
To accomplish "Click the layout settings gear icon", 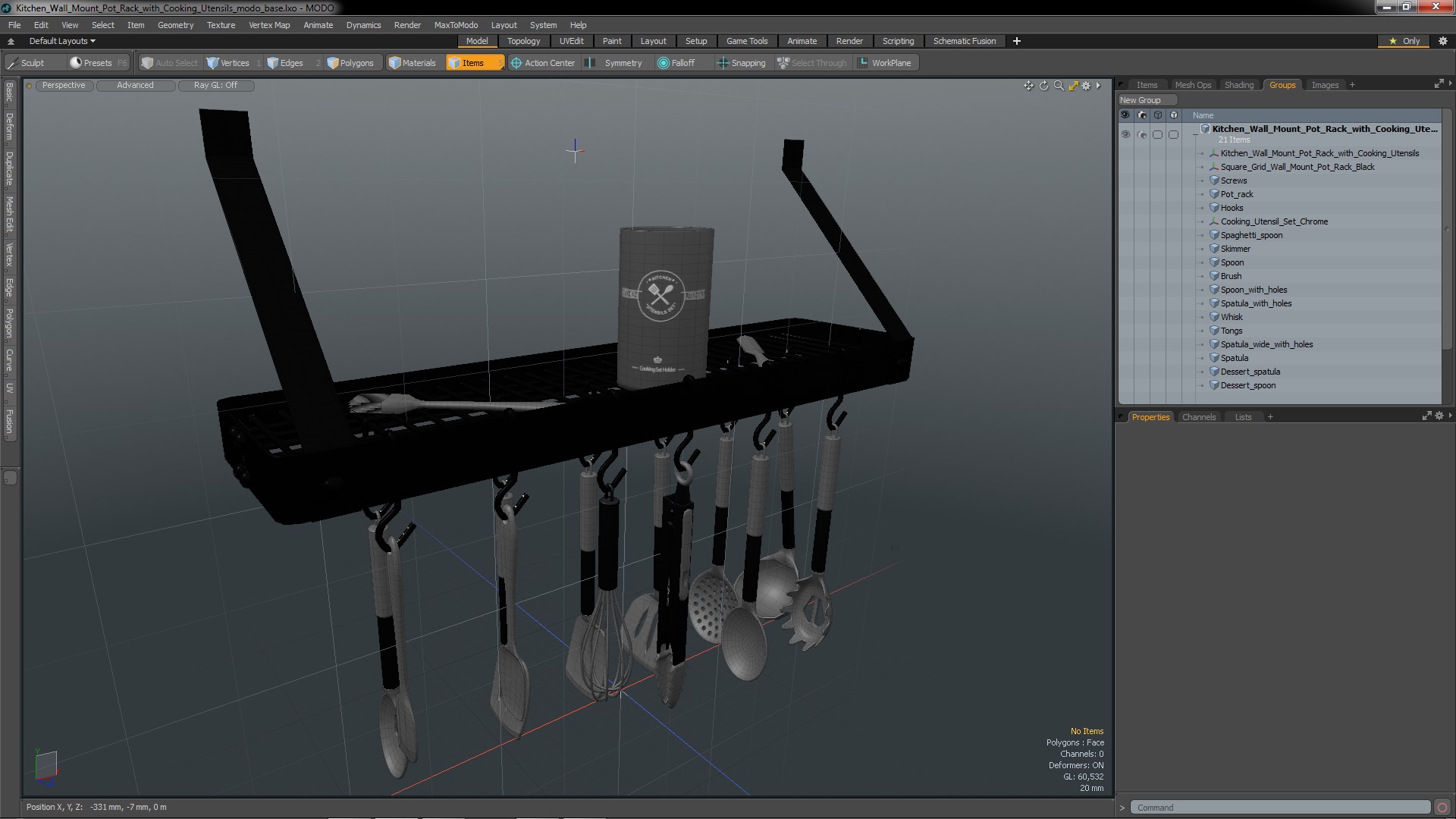I will coord(1442,41).
